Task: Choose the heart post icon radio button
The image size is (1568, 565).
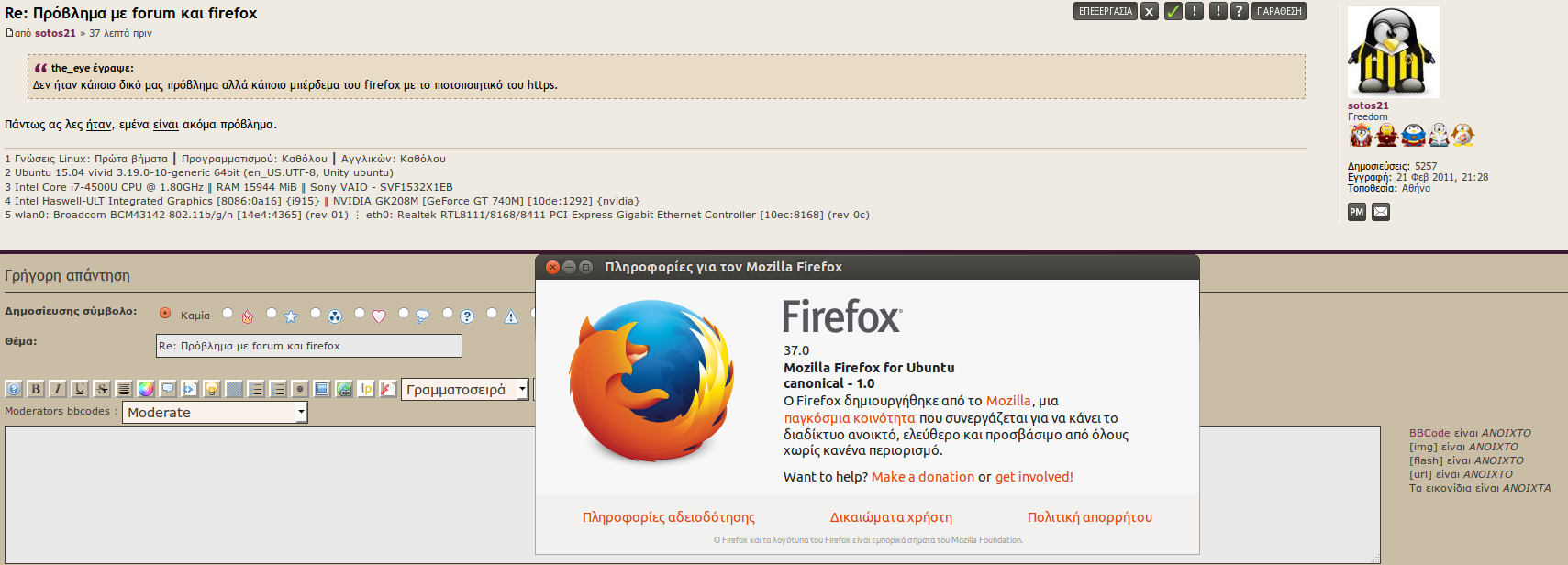Action: point(360,314)
